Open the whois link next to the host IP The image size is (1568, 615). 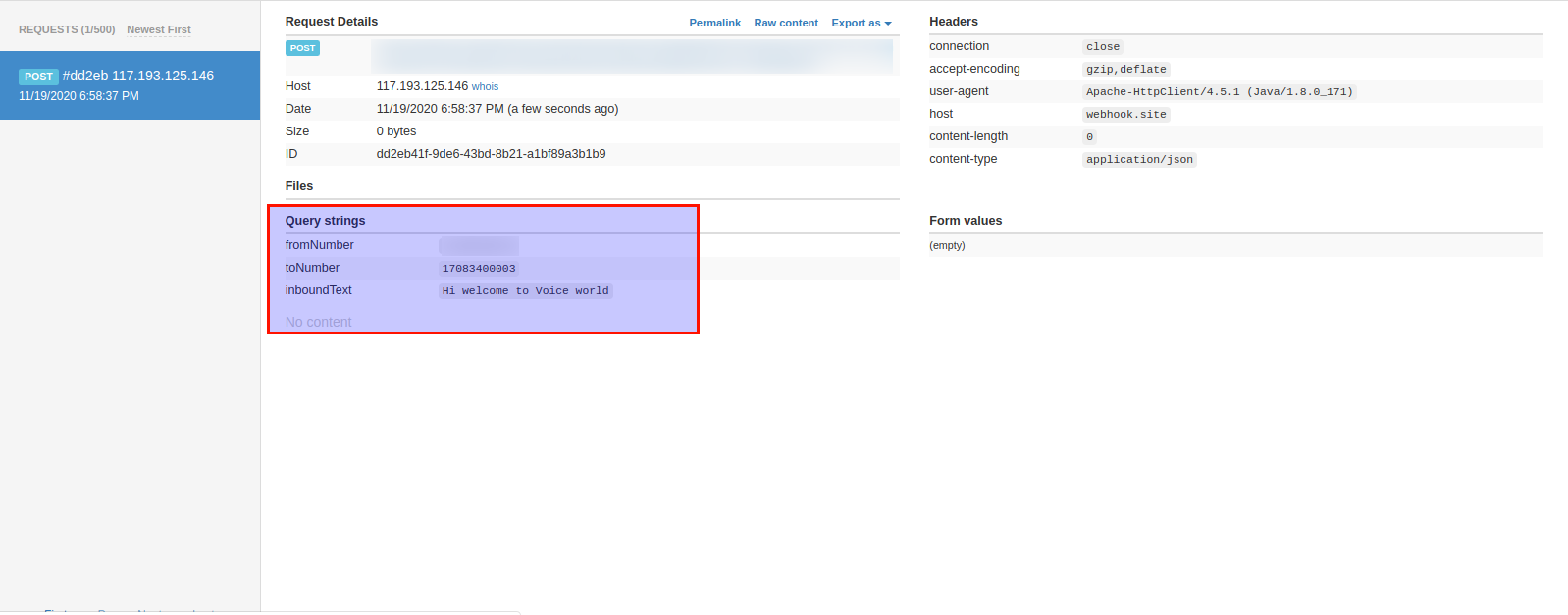[x=485, y=87]
